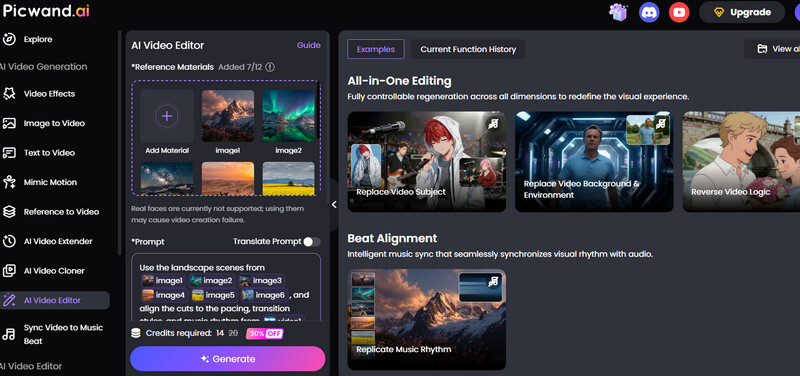
Task: Open the Discord icon
Action: (x=649, y=12)
